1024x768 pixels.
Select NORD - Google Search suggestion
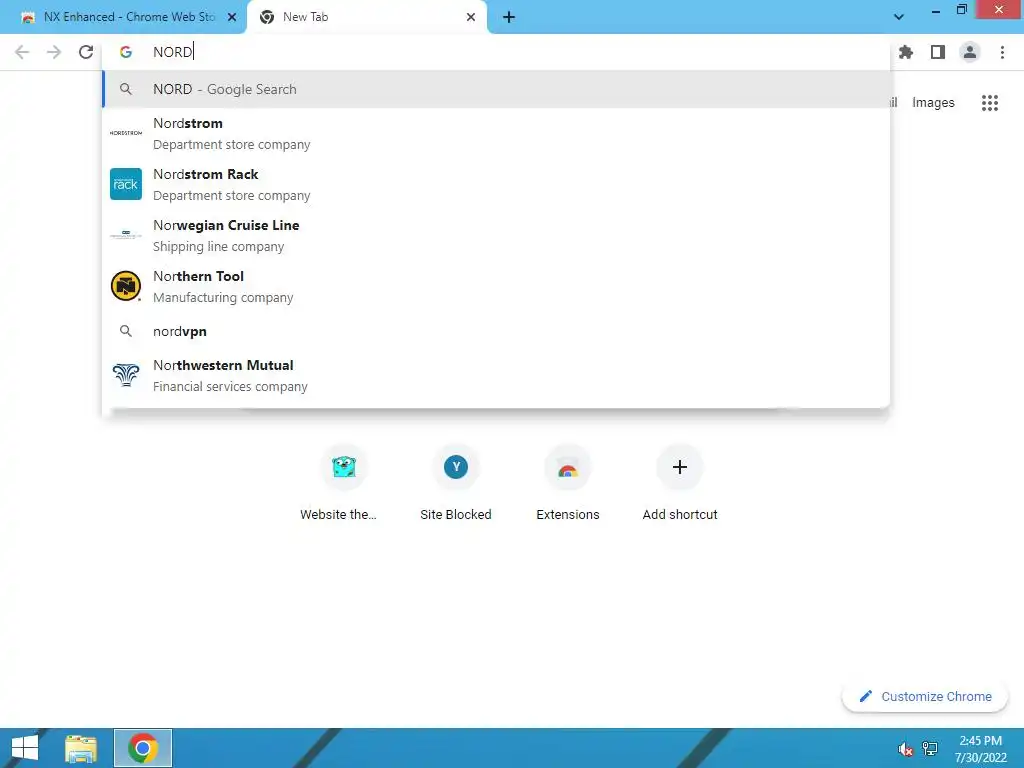point(496,89)
